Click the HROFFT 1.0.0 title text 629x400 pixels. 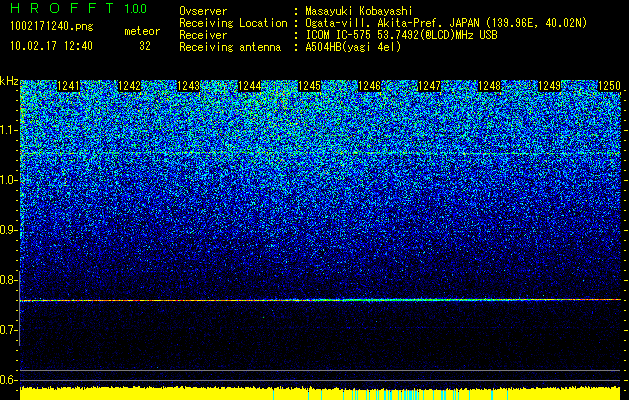(79, 8)
